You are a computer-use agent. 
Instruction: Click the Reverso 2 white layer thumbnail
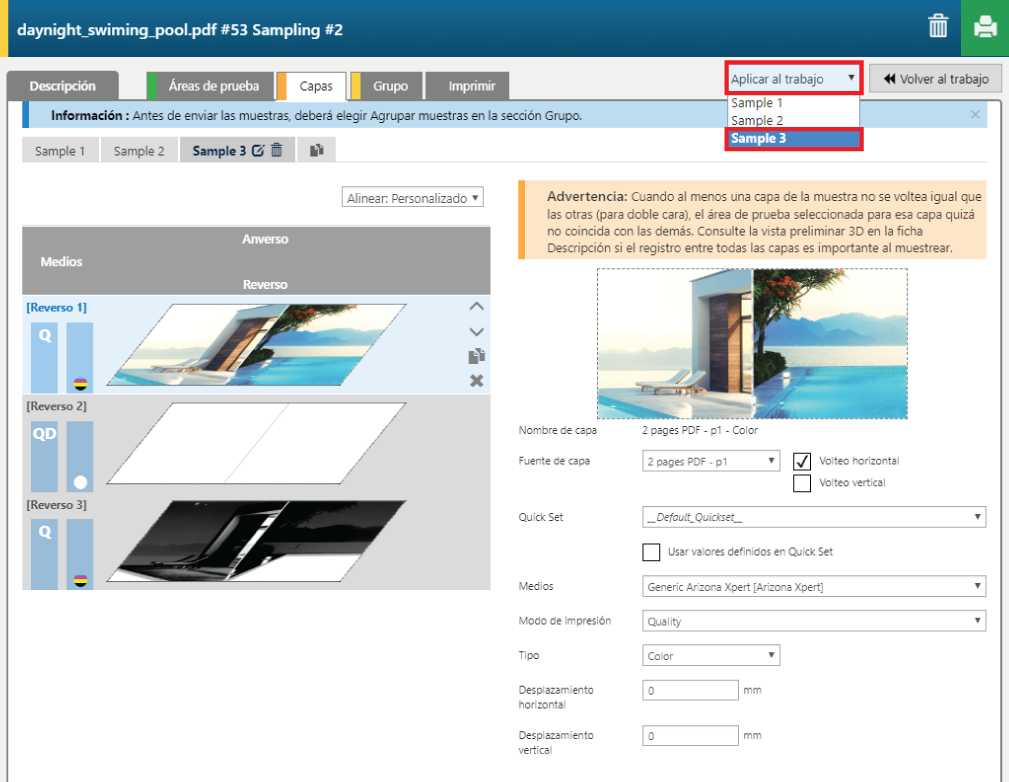[x=256, y=443]
